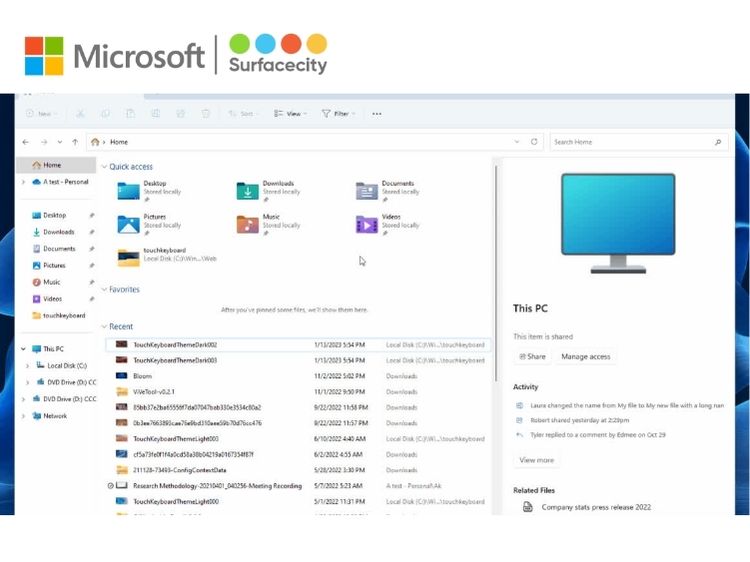The height and width of the screenshot is (562, 750).
Task: Open the Filter menu in toolbar
Action: 337,114
